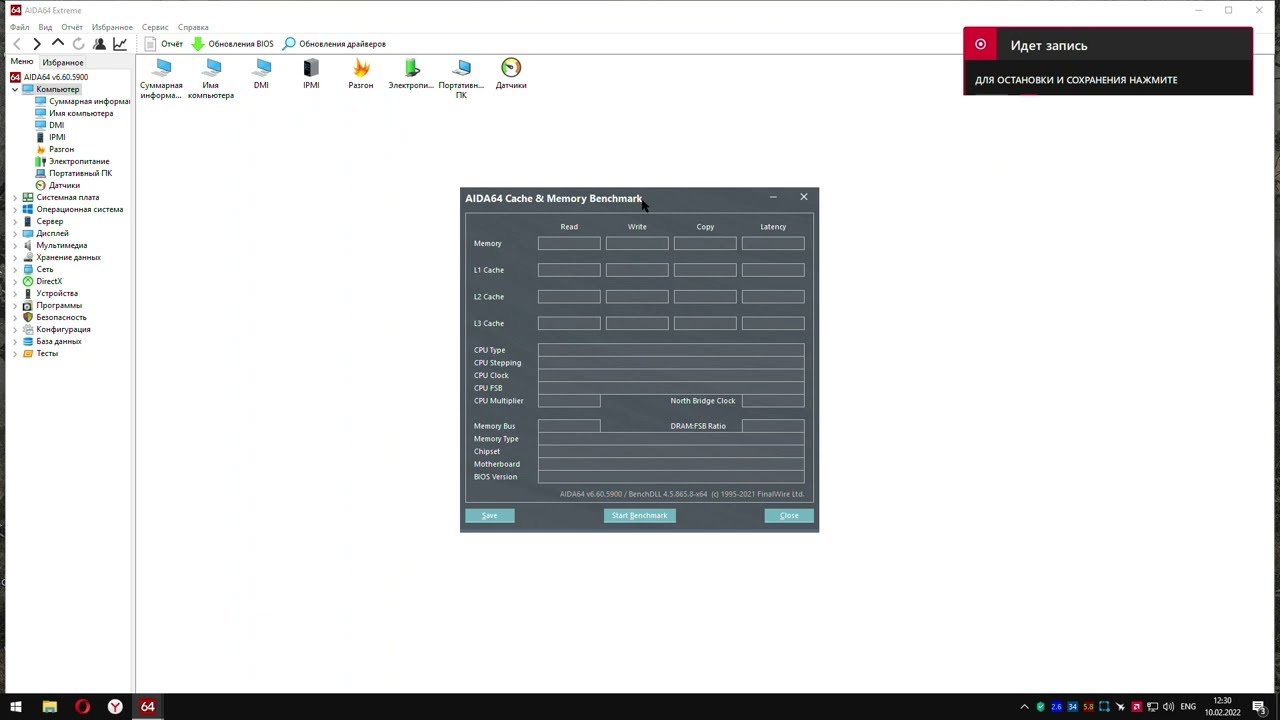Expand the DirectX tree node
1280x720 pixels.
(x=15, y=281)
